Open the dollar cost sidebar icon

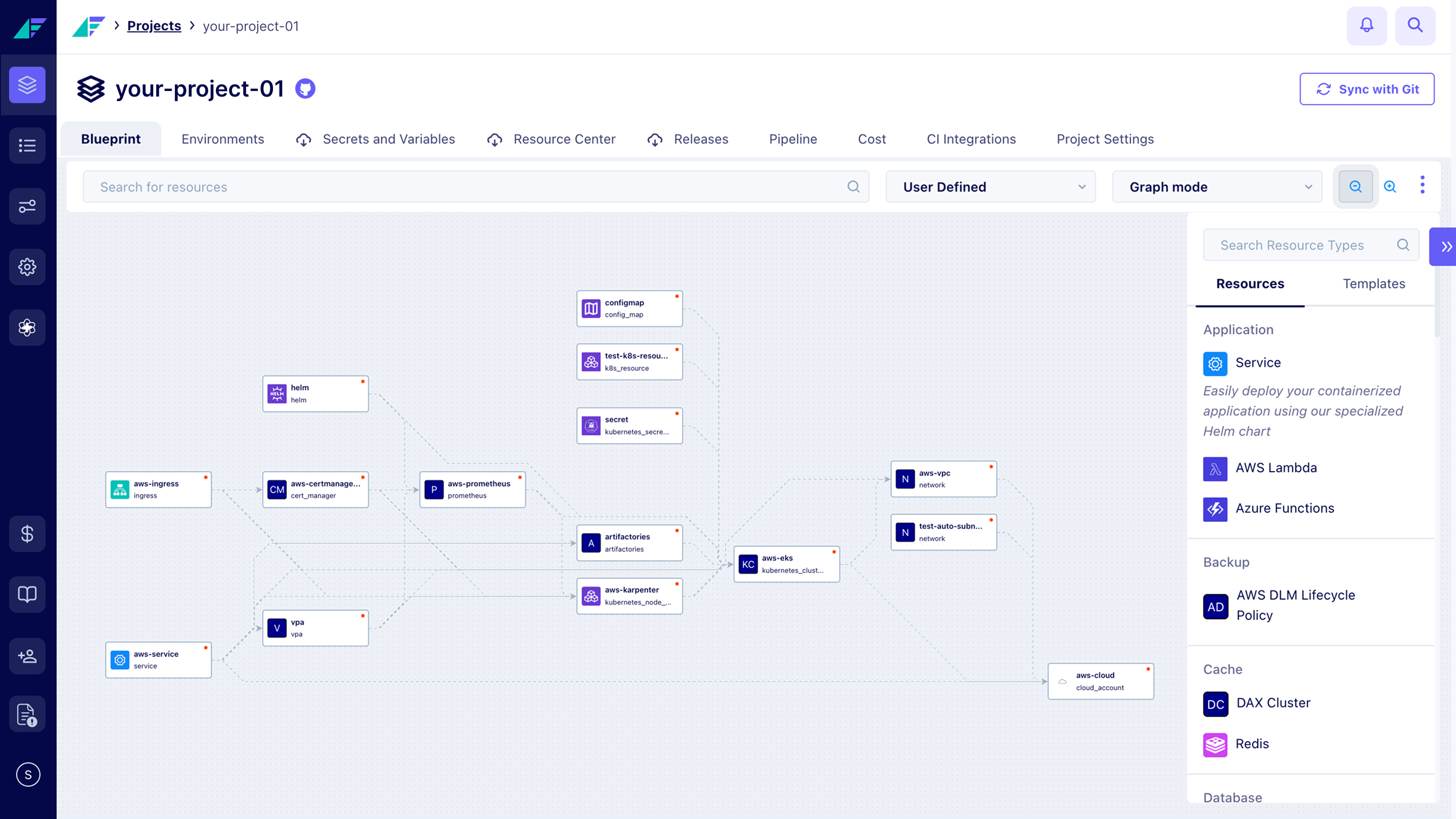coord(27,533)
